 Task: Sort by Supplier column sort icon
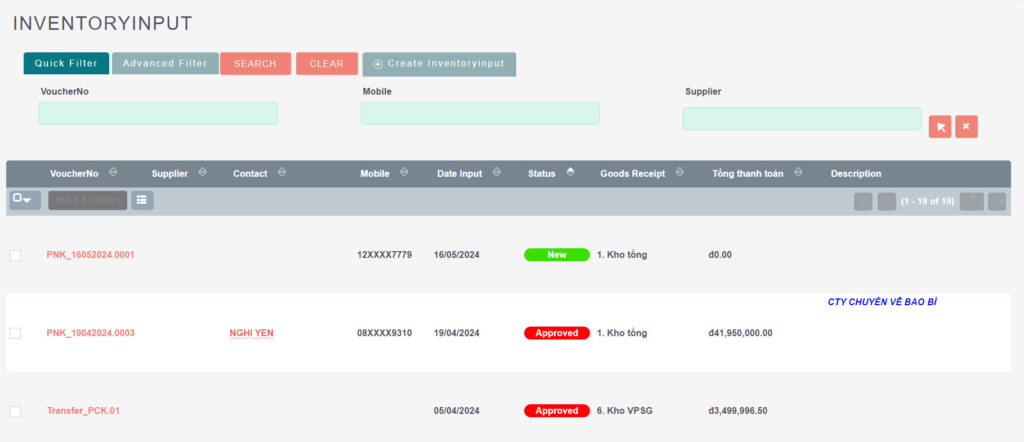click(x=202, y=172)
